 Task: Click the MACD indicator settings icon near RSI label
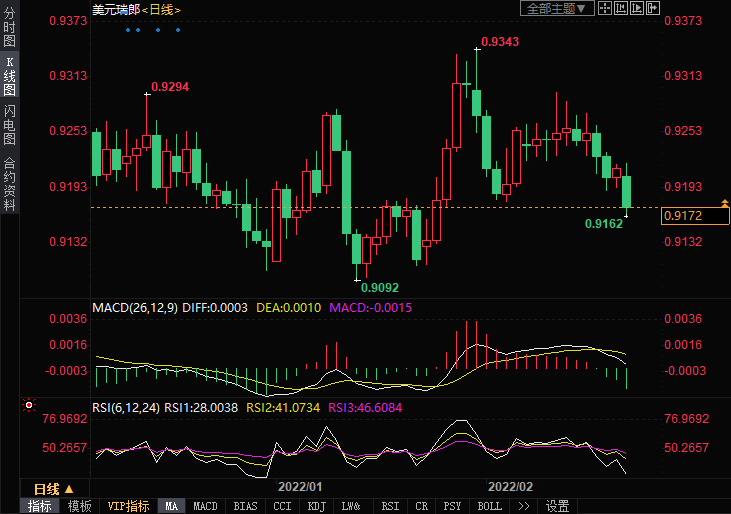pyautogui.click(x=29, y=406)
